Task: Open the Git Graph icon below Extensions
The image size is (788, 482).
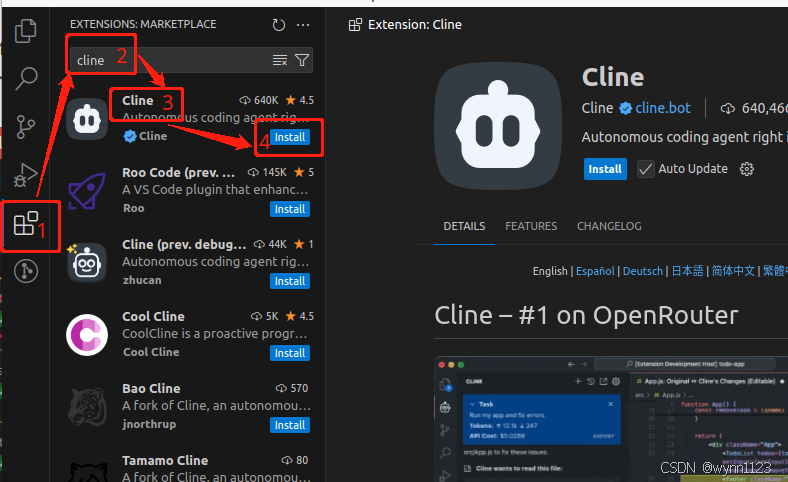Action: pyautogui.click(x=26, y=271)
